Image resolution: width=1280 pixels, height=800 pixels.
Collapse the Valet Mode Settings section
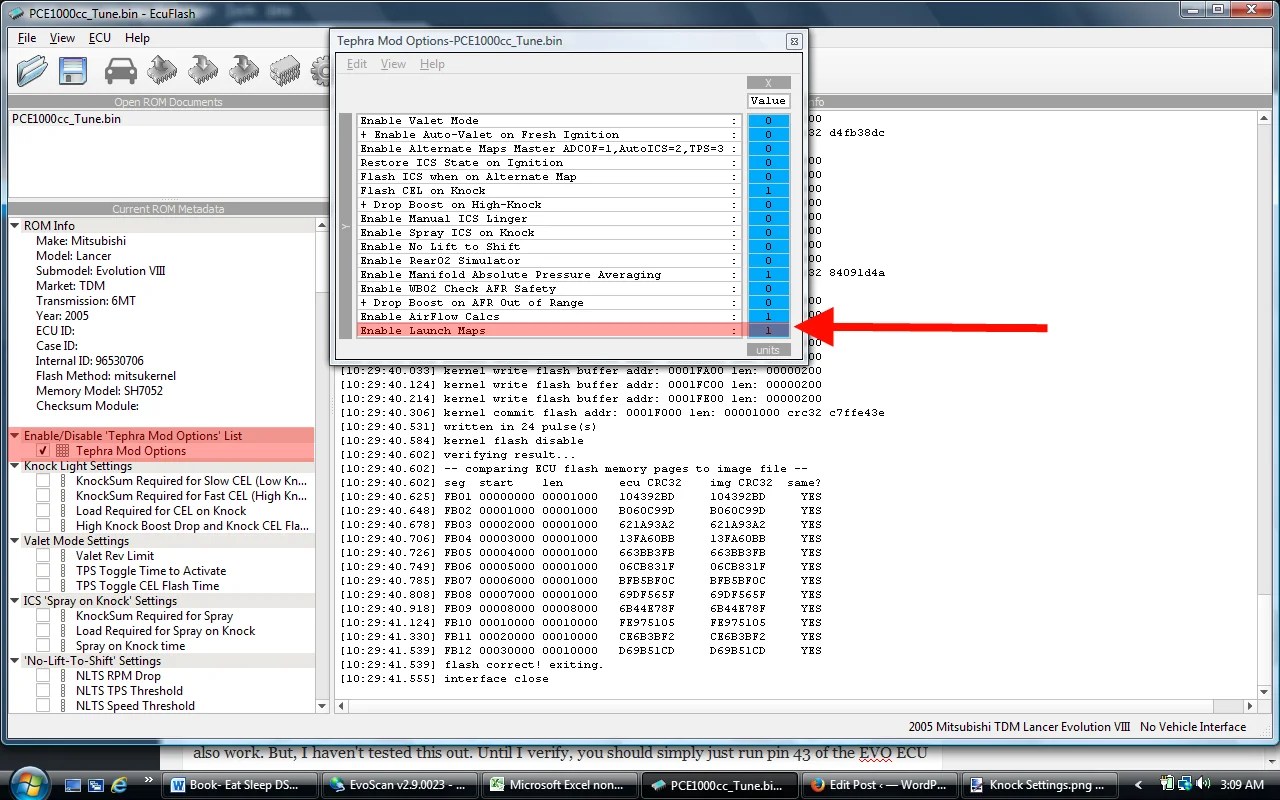(16, 541)
